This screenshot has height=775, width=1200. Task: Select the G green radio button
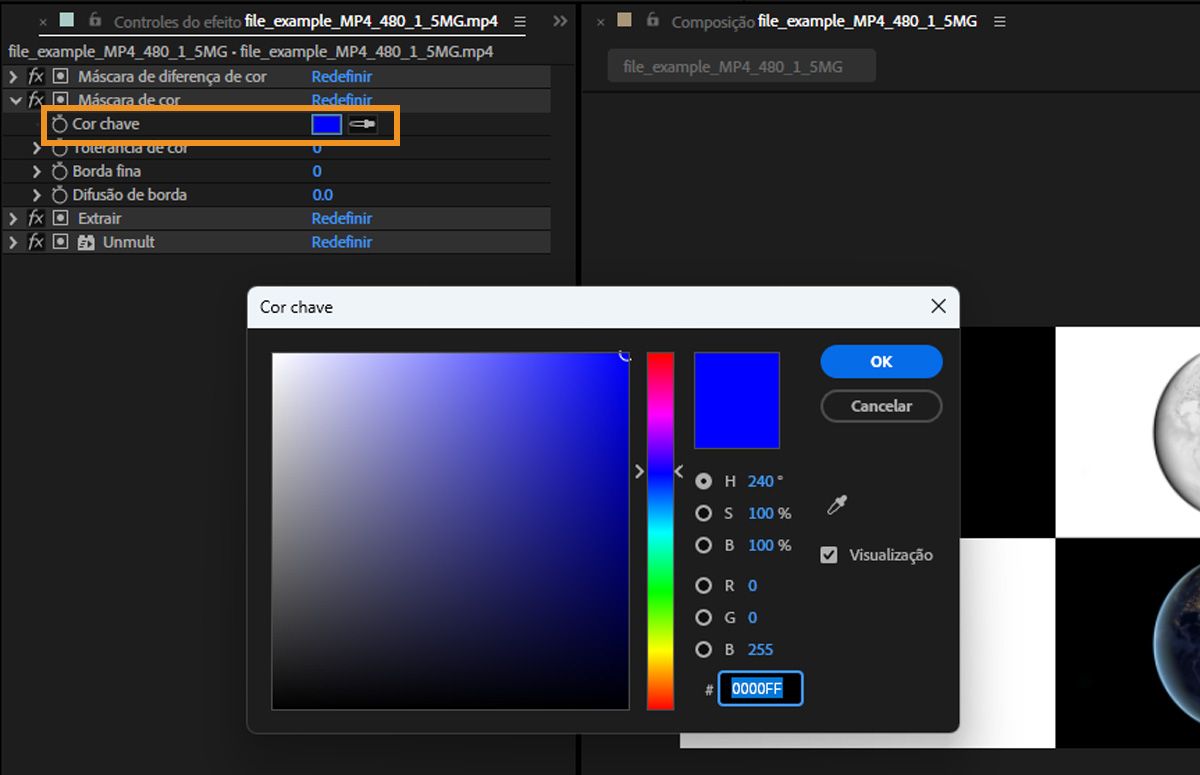(x=704, y=617)
